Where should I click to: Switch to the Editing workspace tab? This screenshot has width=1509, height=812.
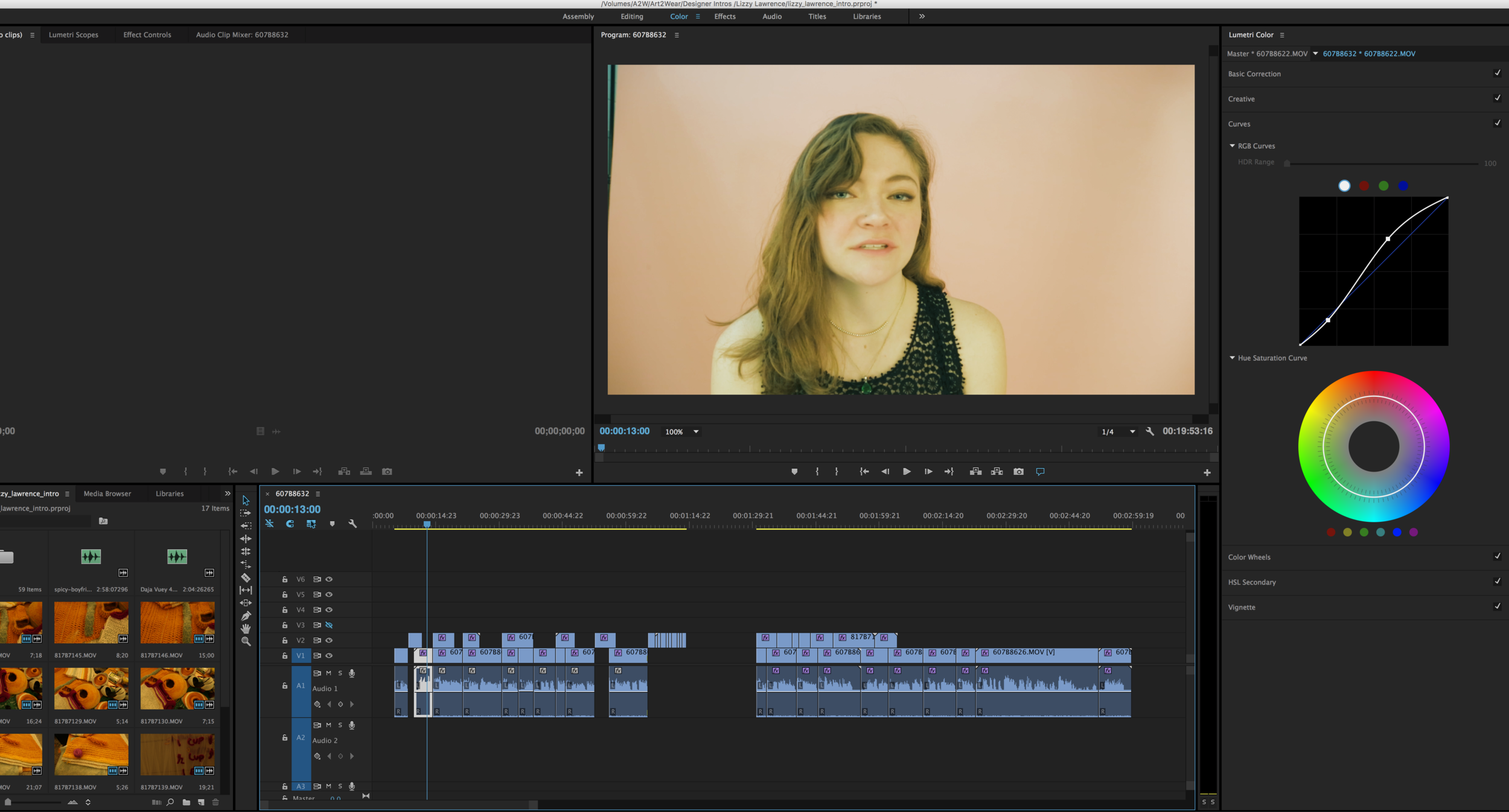click(631, 16)
